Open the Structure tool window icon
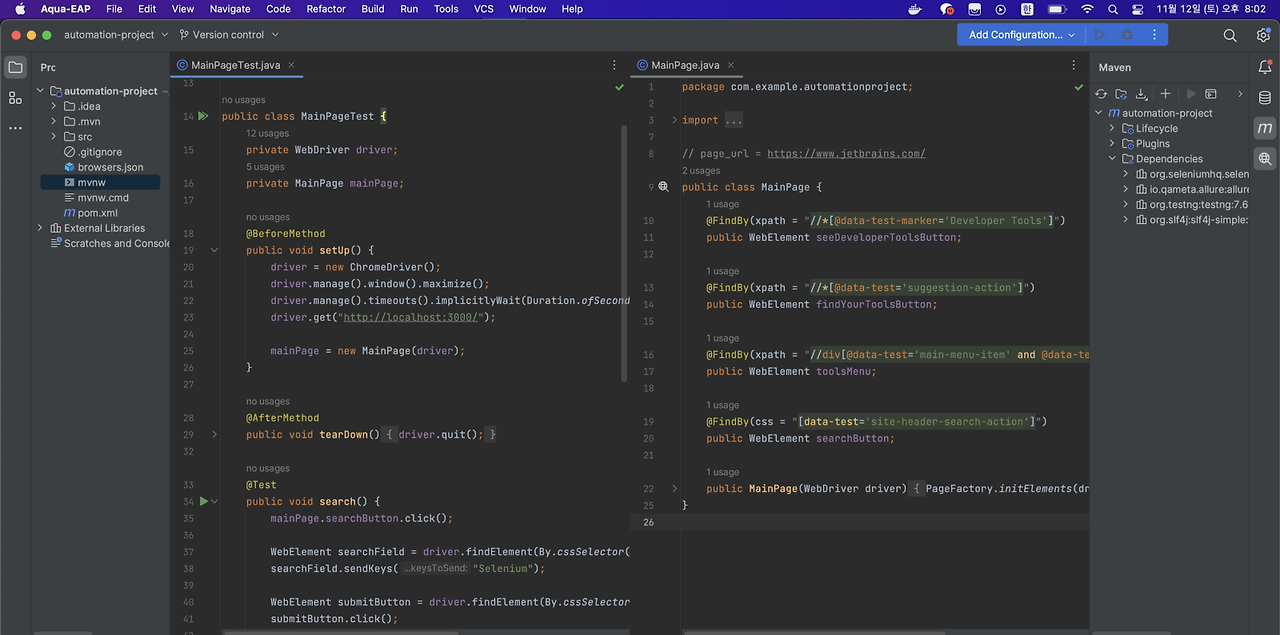Screen dimensions: 1280x635 tap(15, 98)
